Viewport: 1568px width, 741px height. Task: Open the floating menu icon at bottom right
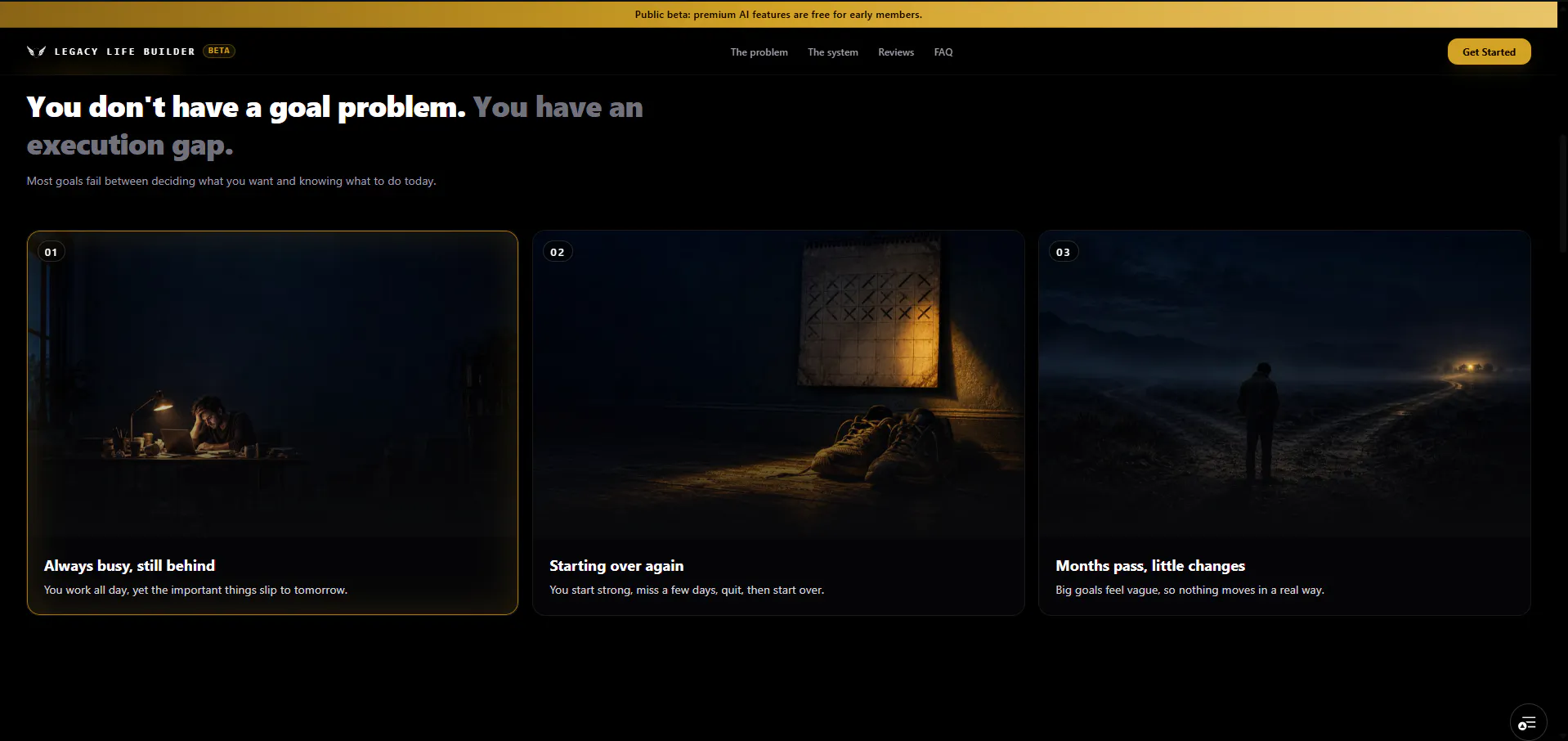[1528, 723]
